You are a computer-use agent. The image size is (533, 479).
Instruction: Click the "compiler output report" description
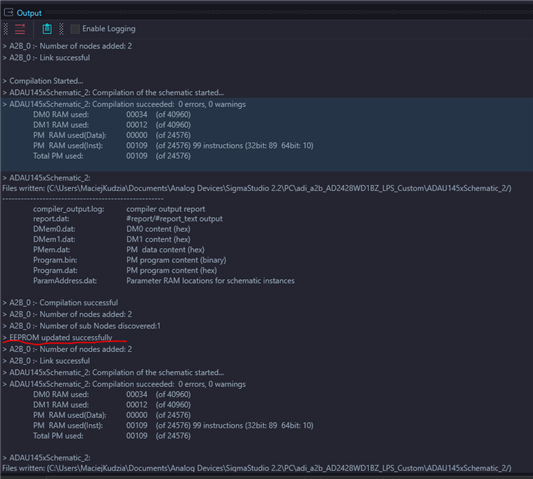166,209
